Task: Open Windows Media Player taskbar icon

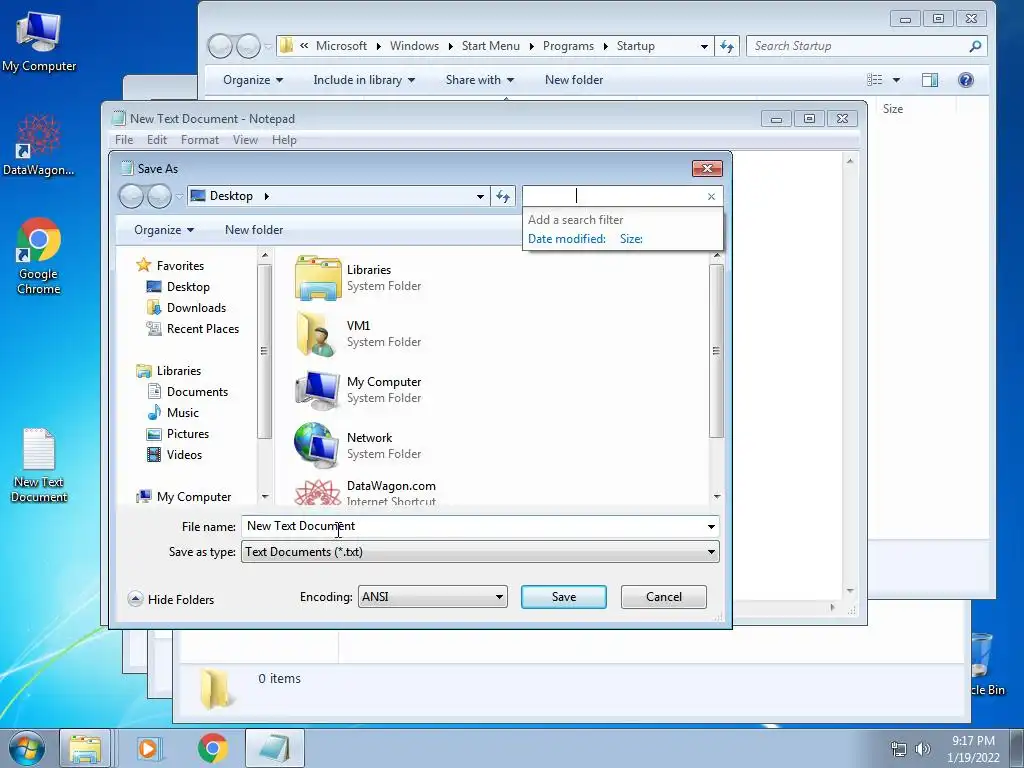Action: tap(148, 748)
